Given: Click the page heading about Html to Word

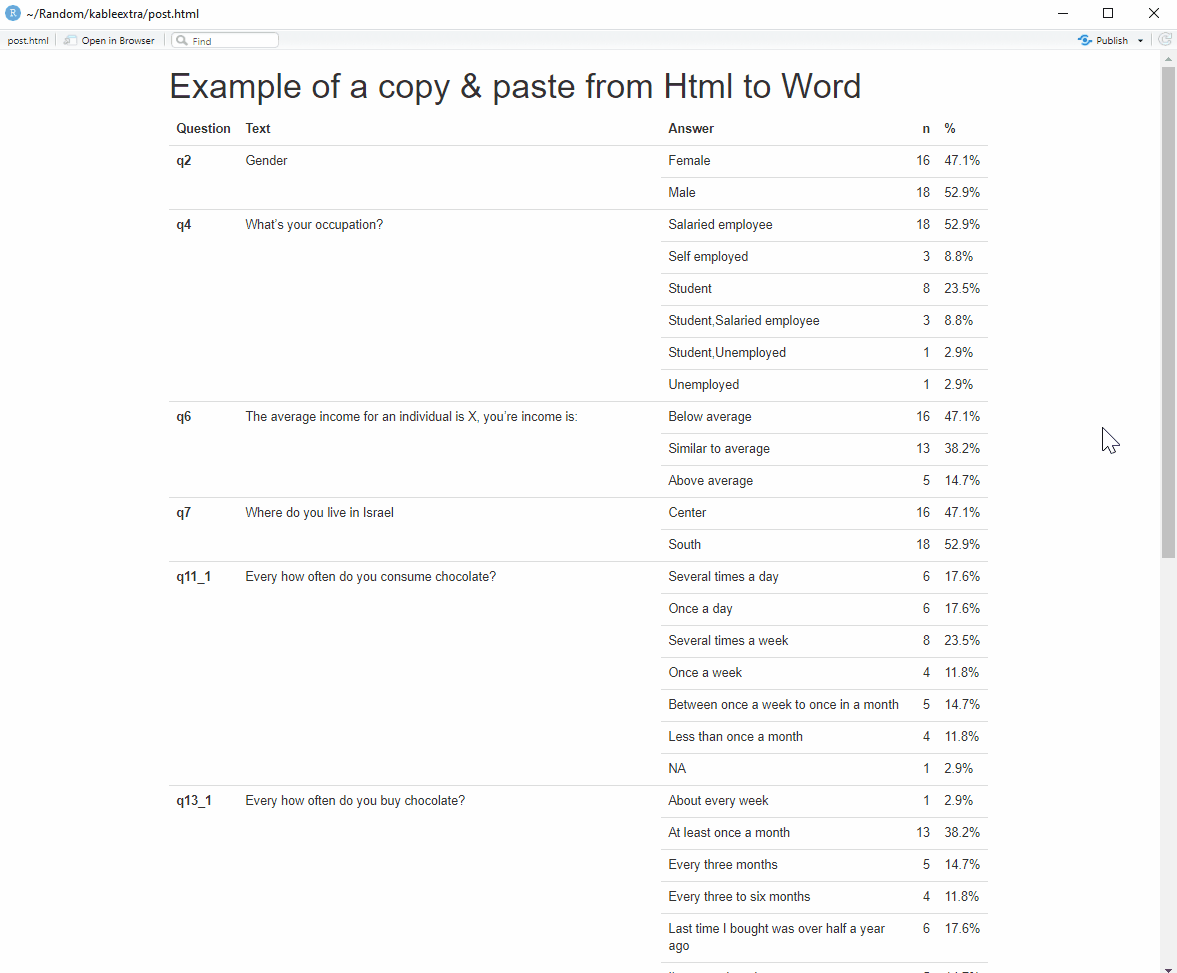Looking at the screenshot, I should coord(515,87).
